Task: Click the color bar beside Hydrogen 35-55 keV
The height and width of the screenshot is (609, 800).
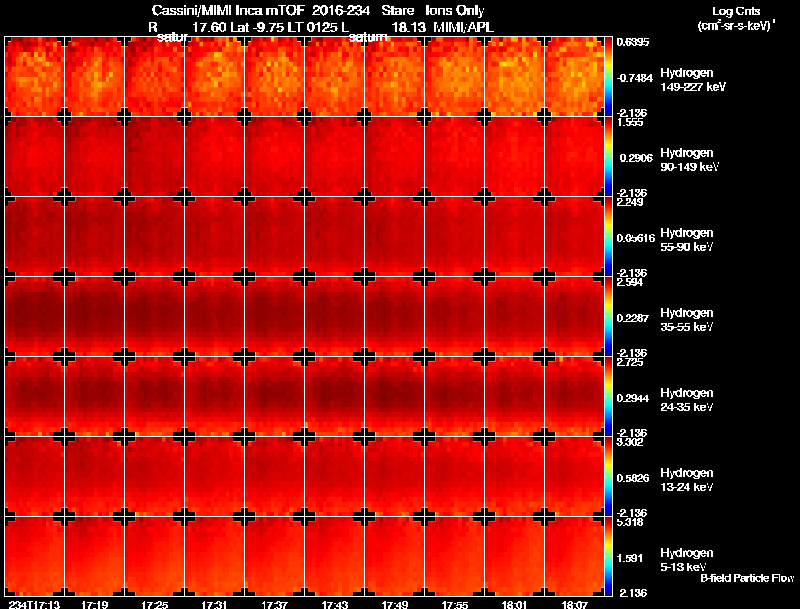Action: pyautogui.click(x=608, y=317)
